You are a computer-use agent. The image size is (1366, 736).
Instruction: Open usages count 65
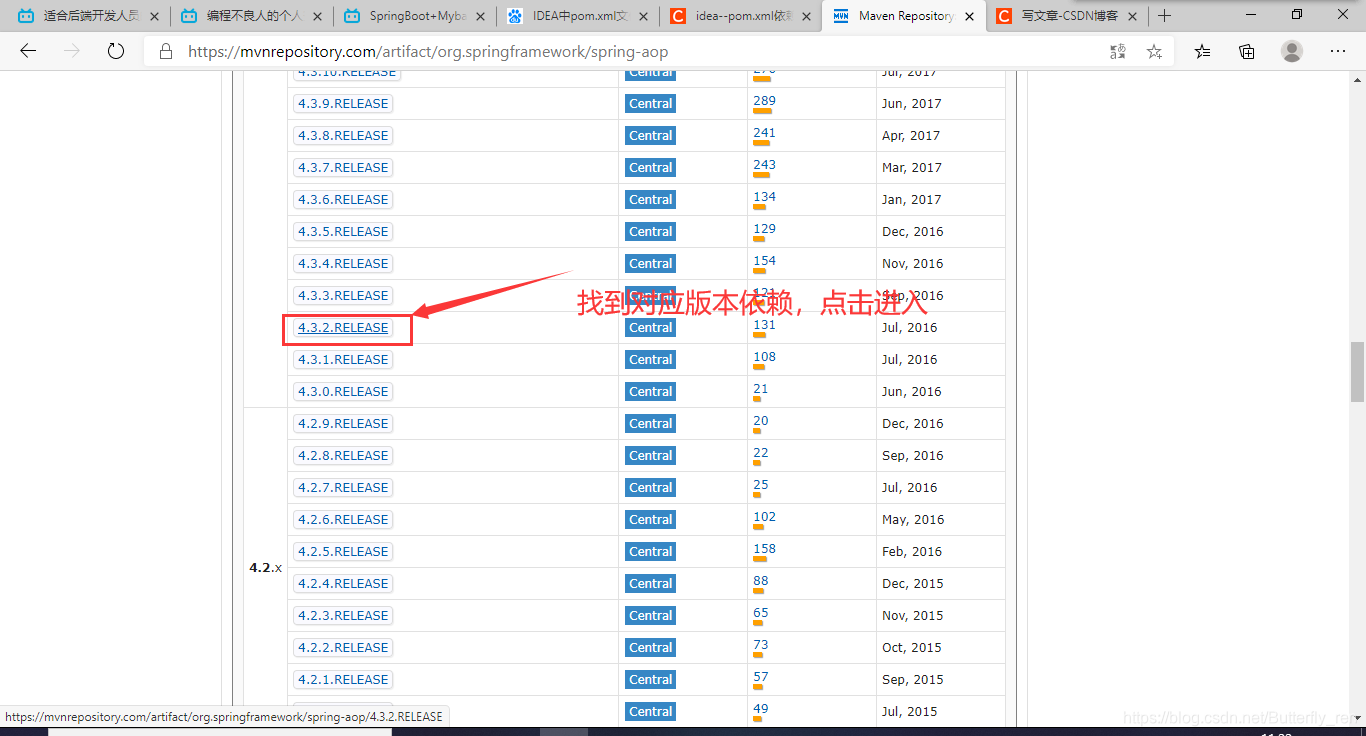click(761, 613)
